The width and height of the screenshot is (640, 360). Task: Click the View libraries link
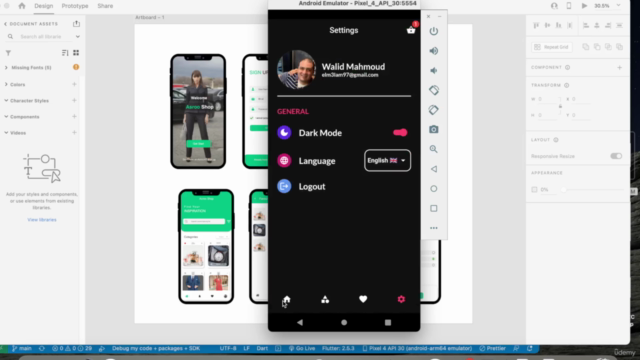click(x=42, y=220)
